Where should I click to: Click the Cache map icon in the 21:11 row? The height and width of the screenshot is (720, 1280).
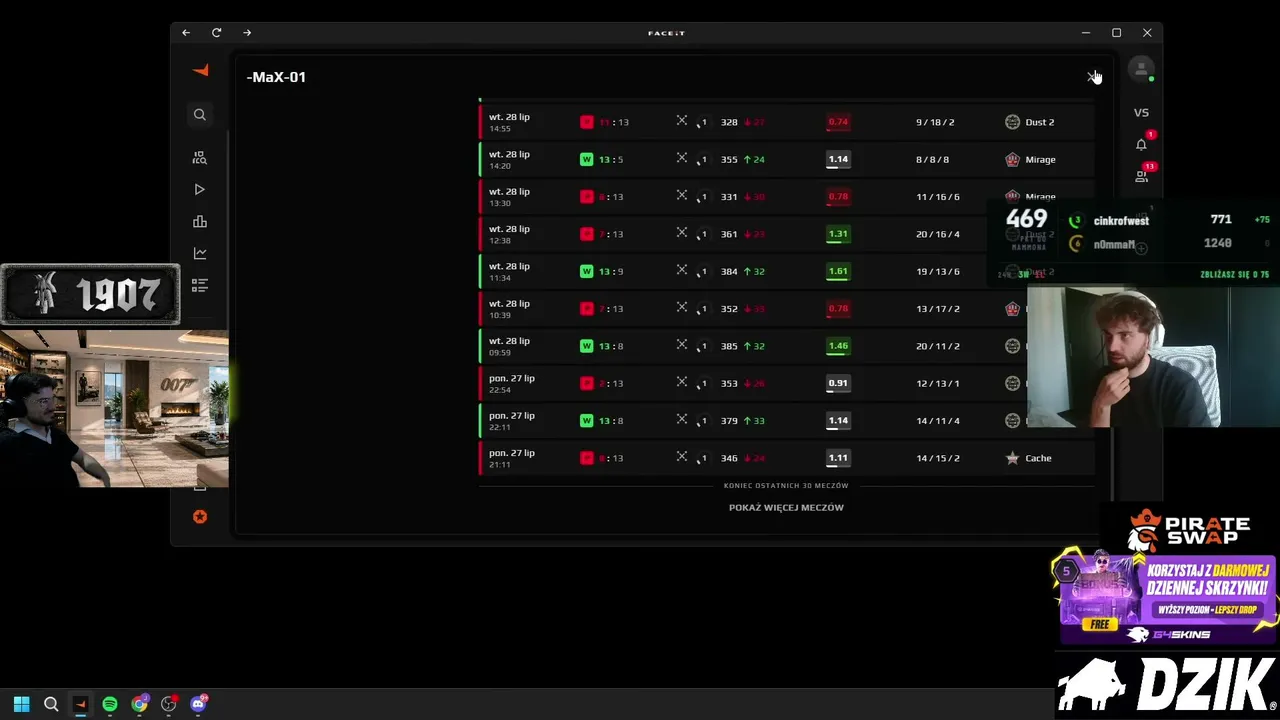click(x=1012, y=458)
